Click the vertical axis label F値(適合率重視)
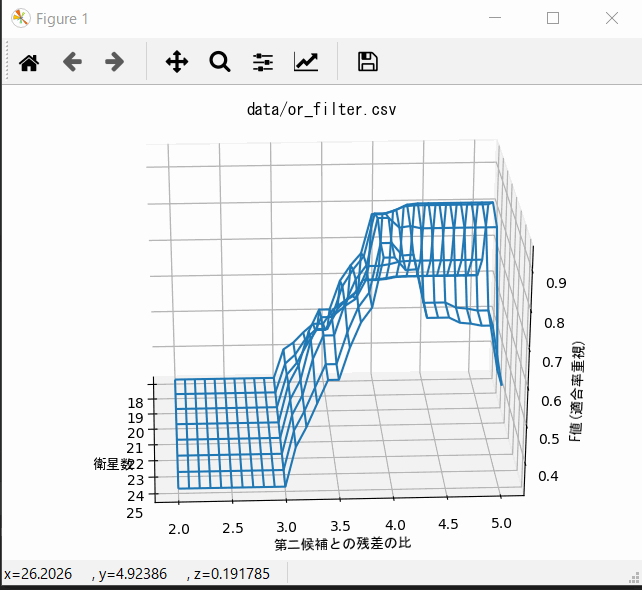 point(577,391)
